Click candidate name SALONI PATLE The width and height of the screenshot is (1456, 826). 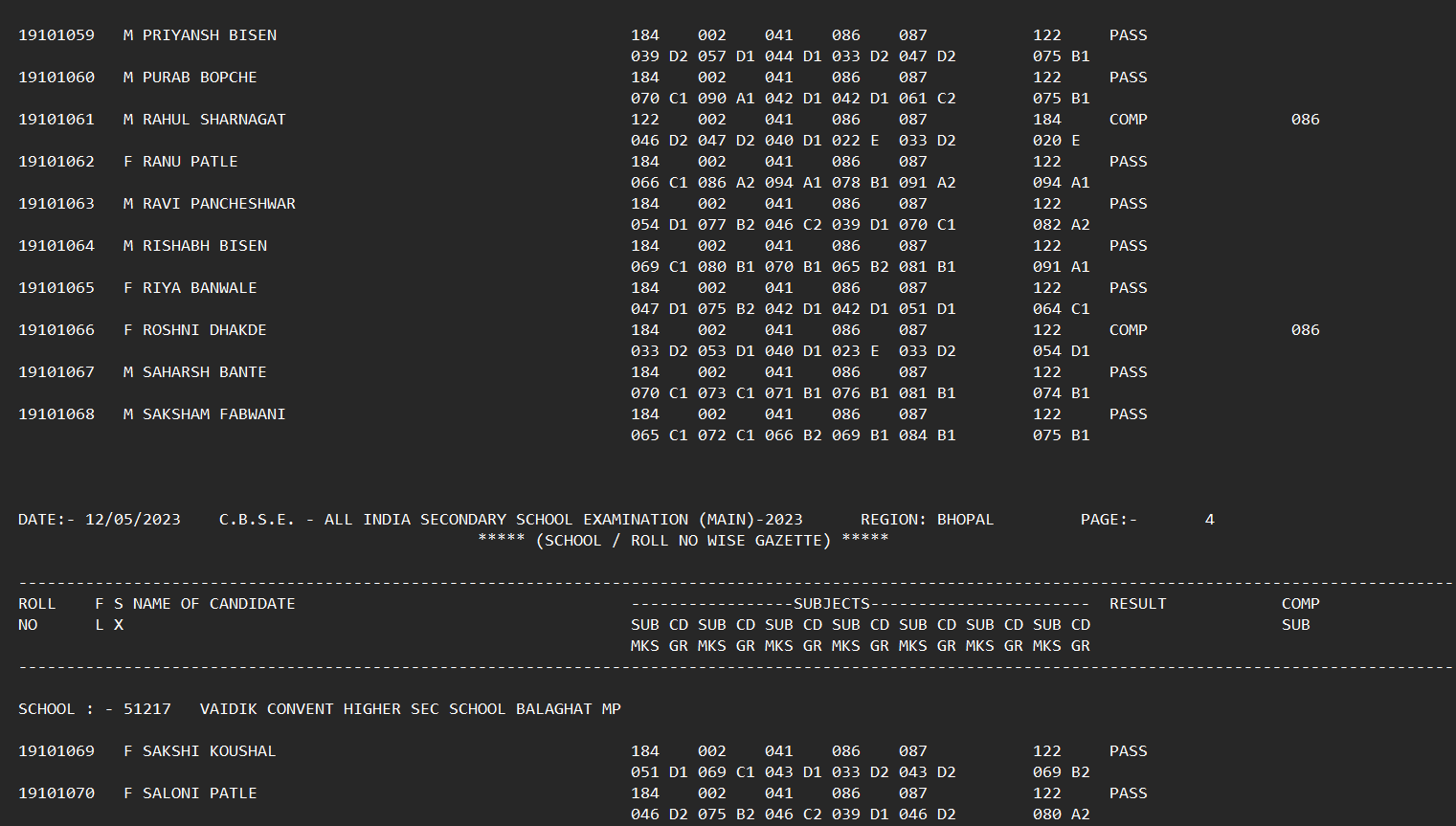200,793
